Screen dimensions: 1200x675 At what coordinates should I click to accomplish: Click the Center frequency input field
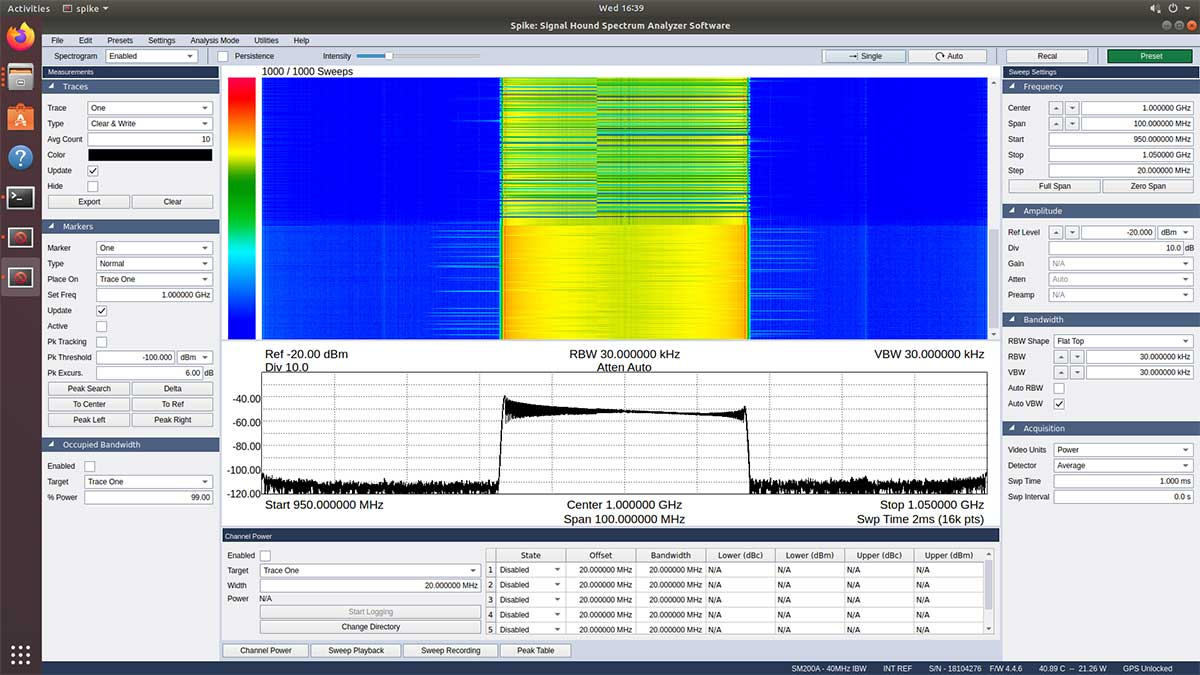(1137, 108)
